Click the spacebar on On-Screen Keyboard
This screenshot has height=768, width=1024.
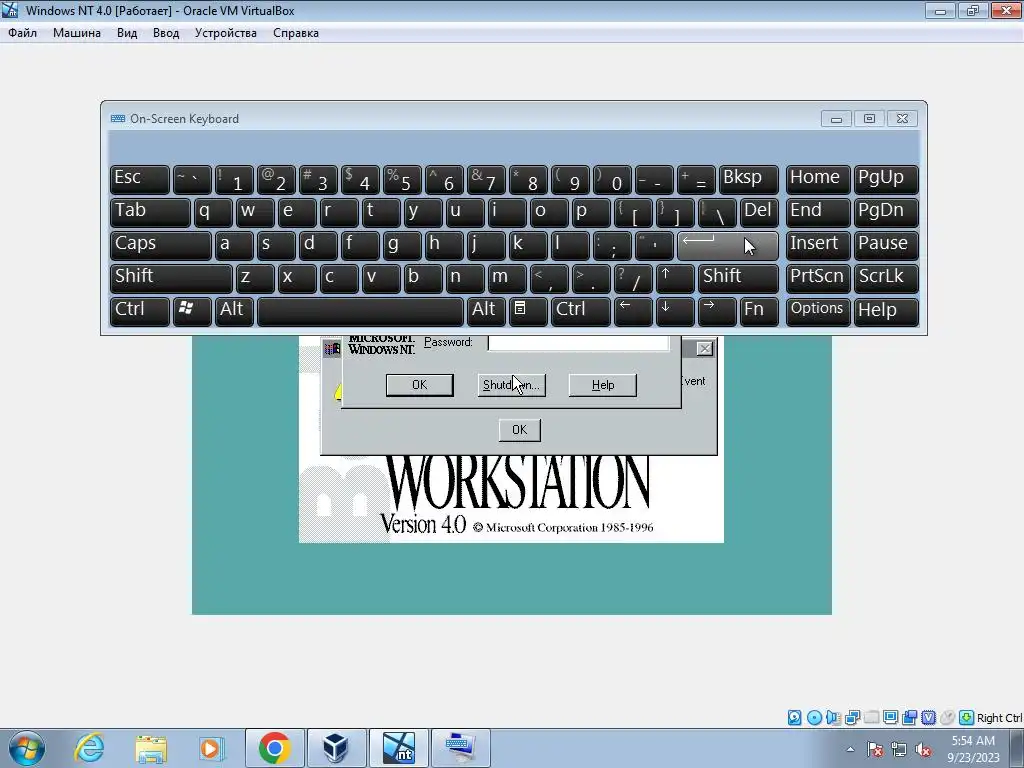[x=360, y=310]
